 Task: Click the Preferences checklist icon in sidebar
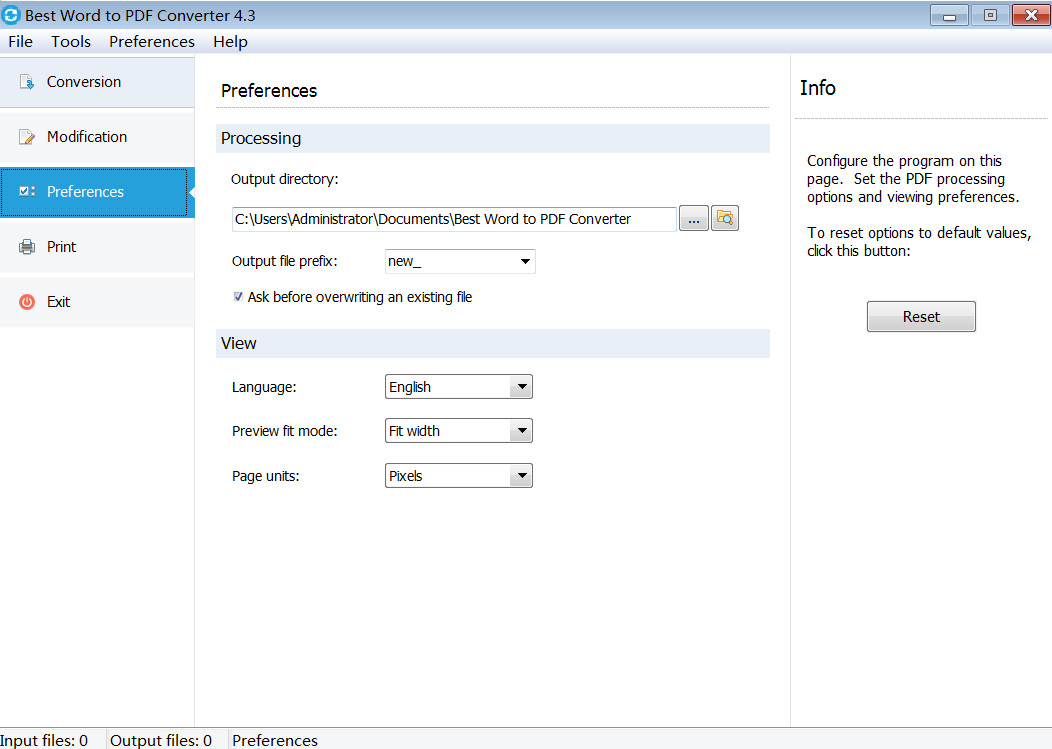pos(27,192)
